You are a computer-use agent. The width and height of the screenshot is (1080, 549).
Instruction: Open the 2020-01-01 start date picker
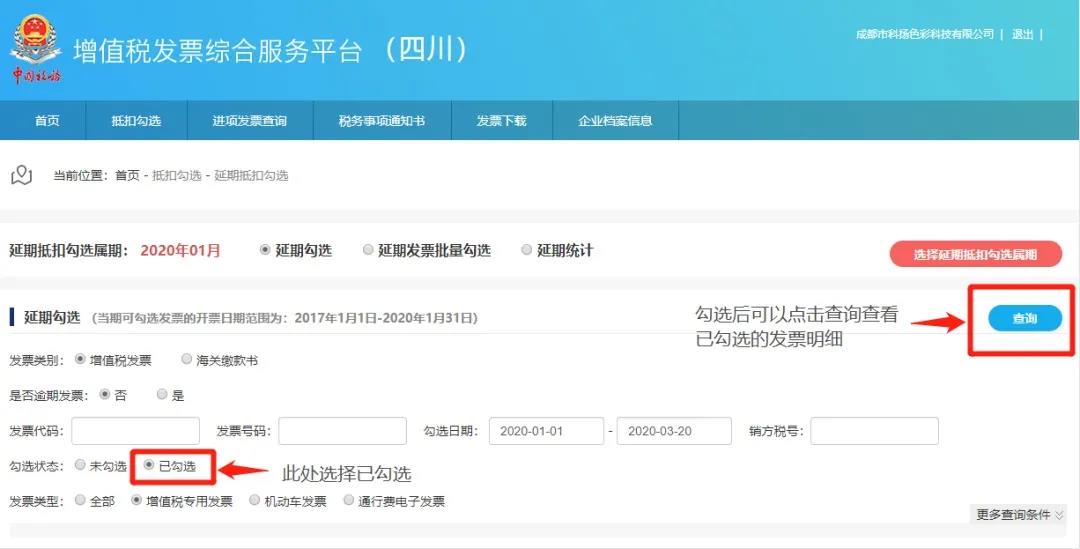click(x=546, y=431)
